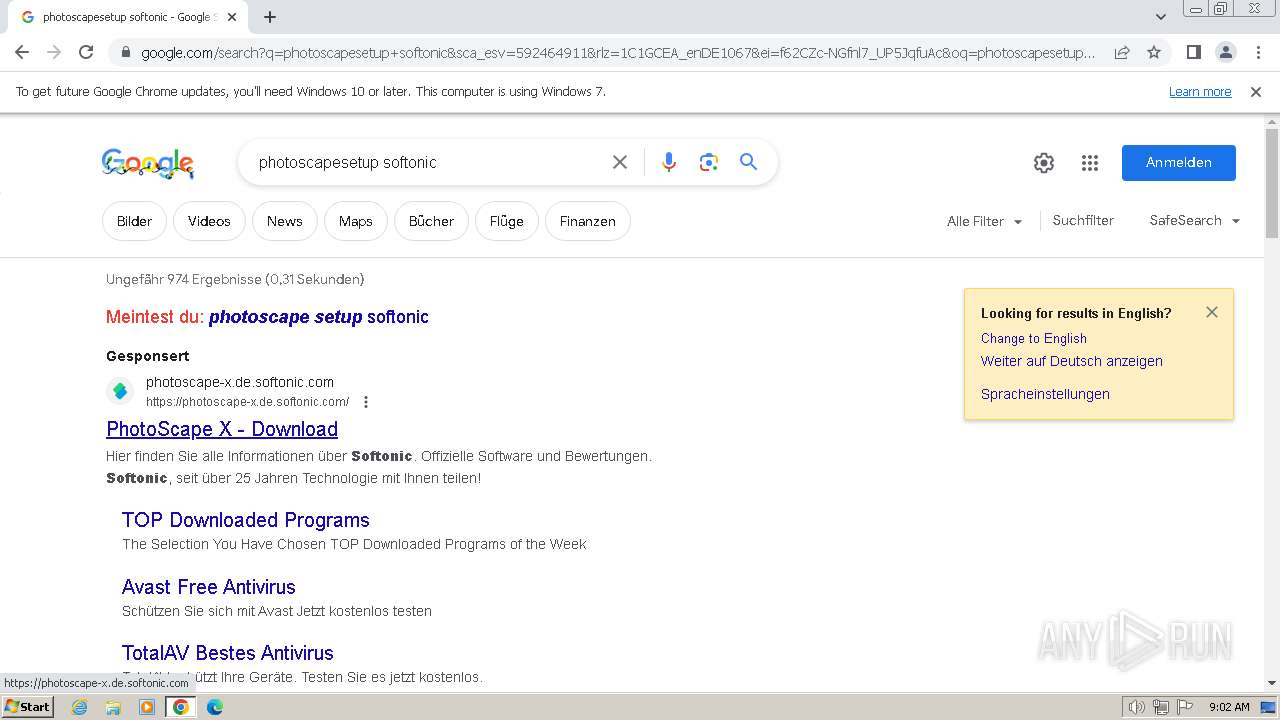
Task: Follow the suggested 'photoscape setup softonic' correction
Action: [319, 317]
